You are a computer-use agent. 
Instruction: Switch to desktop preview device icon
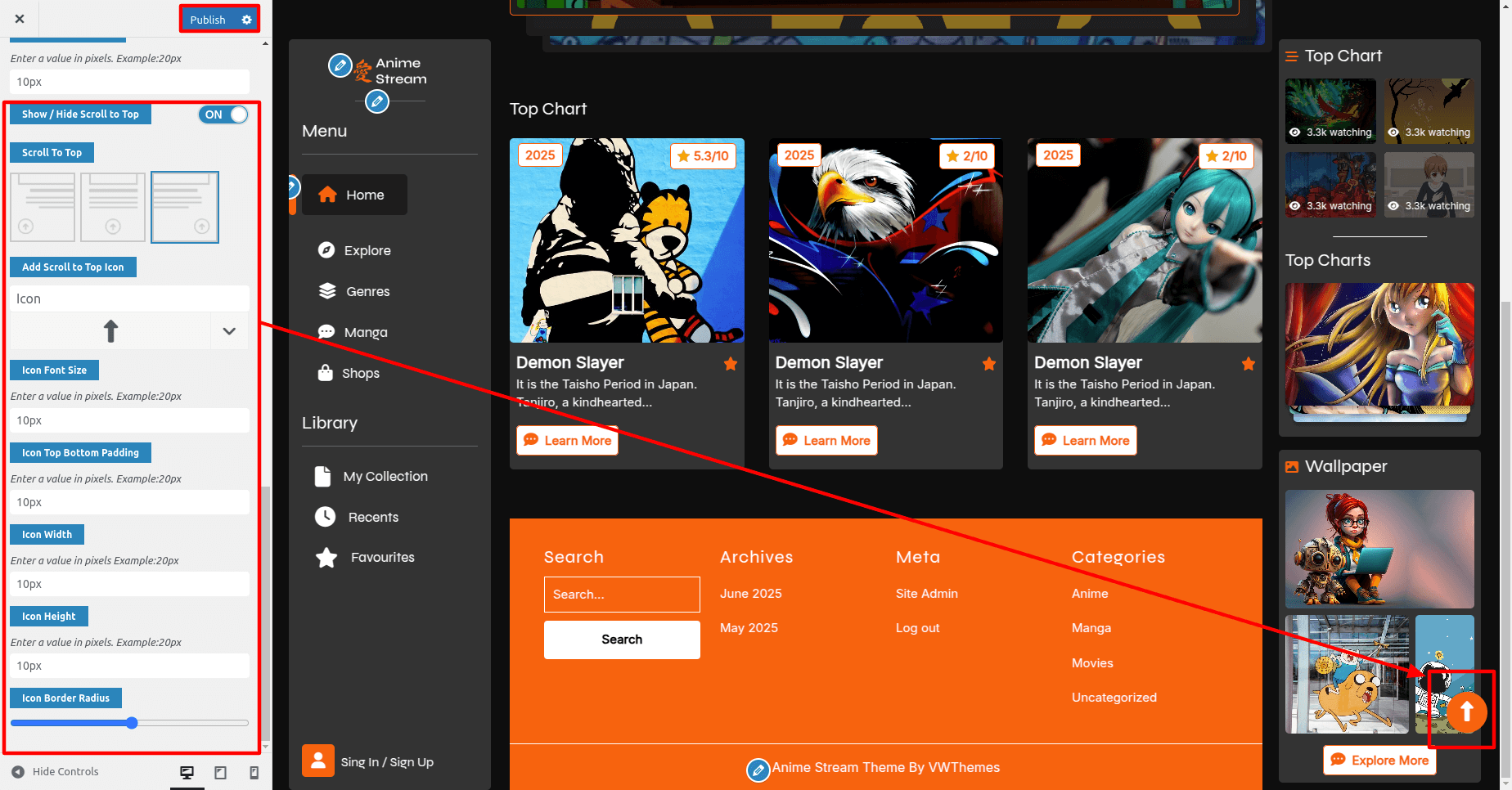pos(187,772)
